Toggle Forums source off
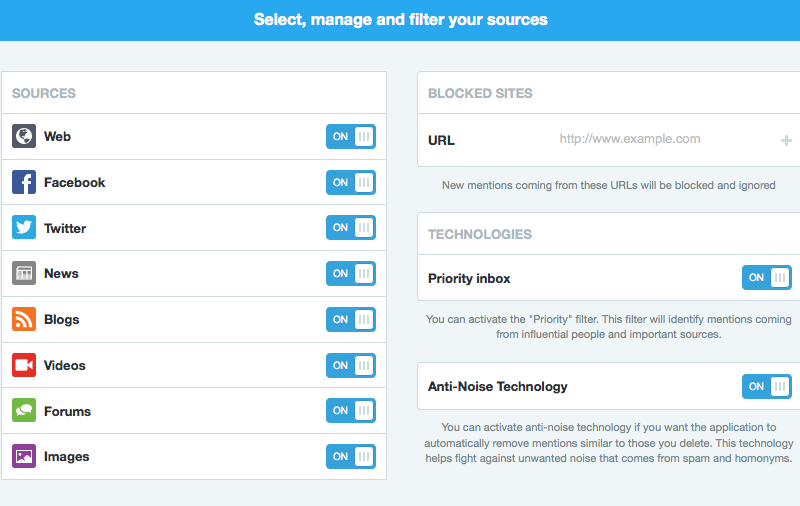Image resolution: width=800 pixels, height=506 pixels. (351, 411)
